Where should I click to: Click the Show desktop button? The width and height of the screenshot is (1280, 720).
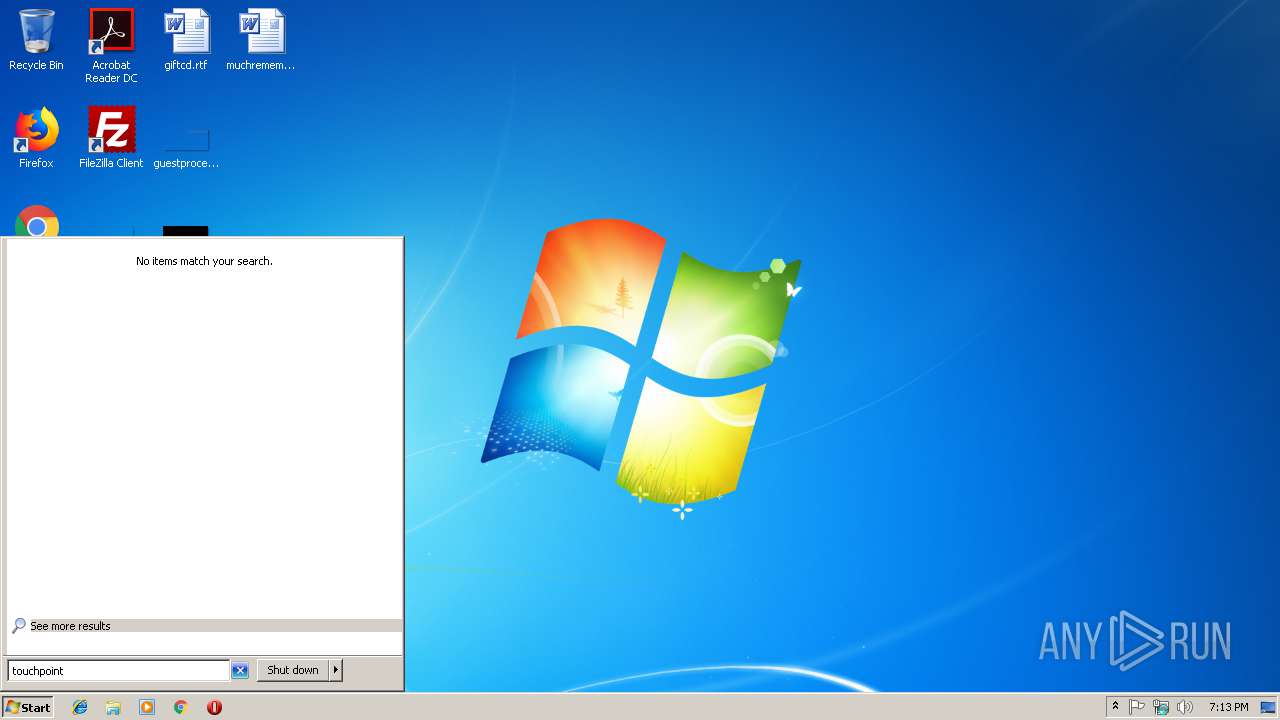(1269, 707)
